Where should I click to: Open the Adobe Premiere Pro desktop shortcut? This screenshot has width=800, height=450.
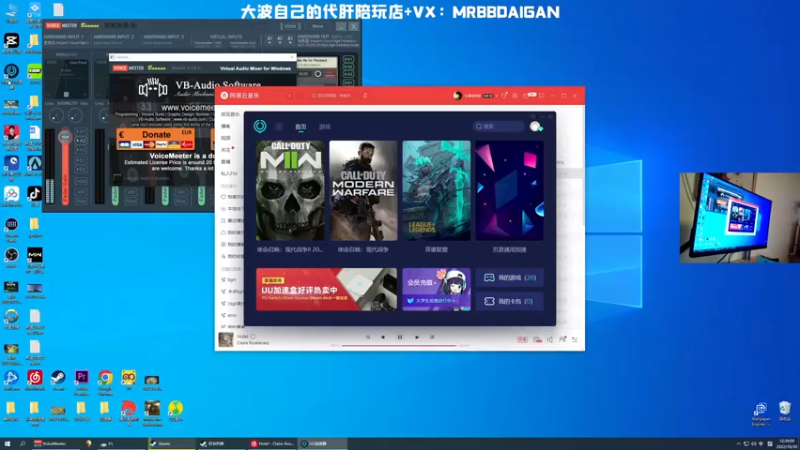(82, 382)
